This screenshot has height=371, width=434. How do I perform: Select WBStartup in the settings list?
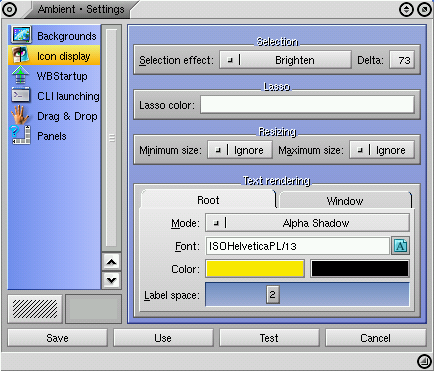tap(54, 75)
